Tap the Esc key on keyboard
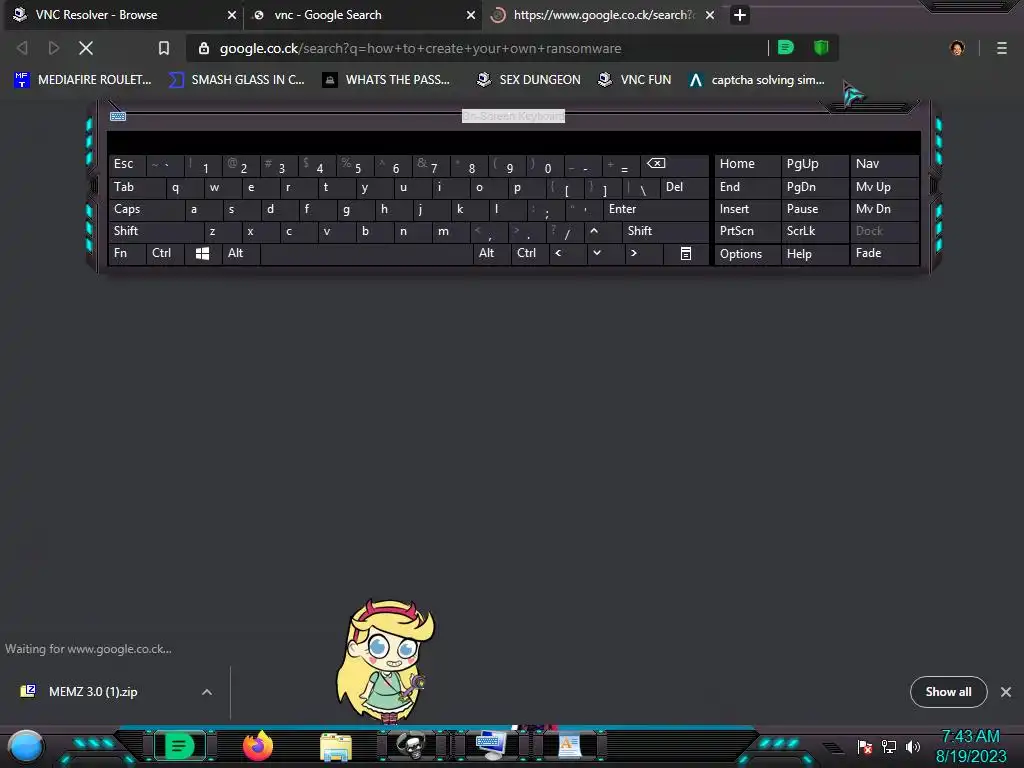The image size is (1024, 768). tap(127, 165)
